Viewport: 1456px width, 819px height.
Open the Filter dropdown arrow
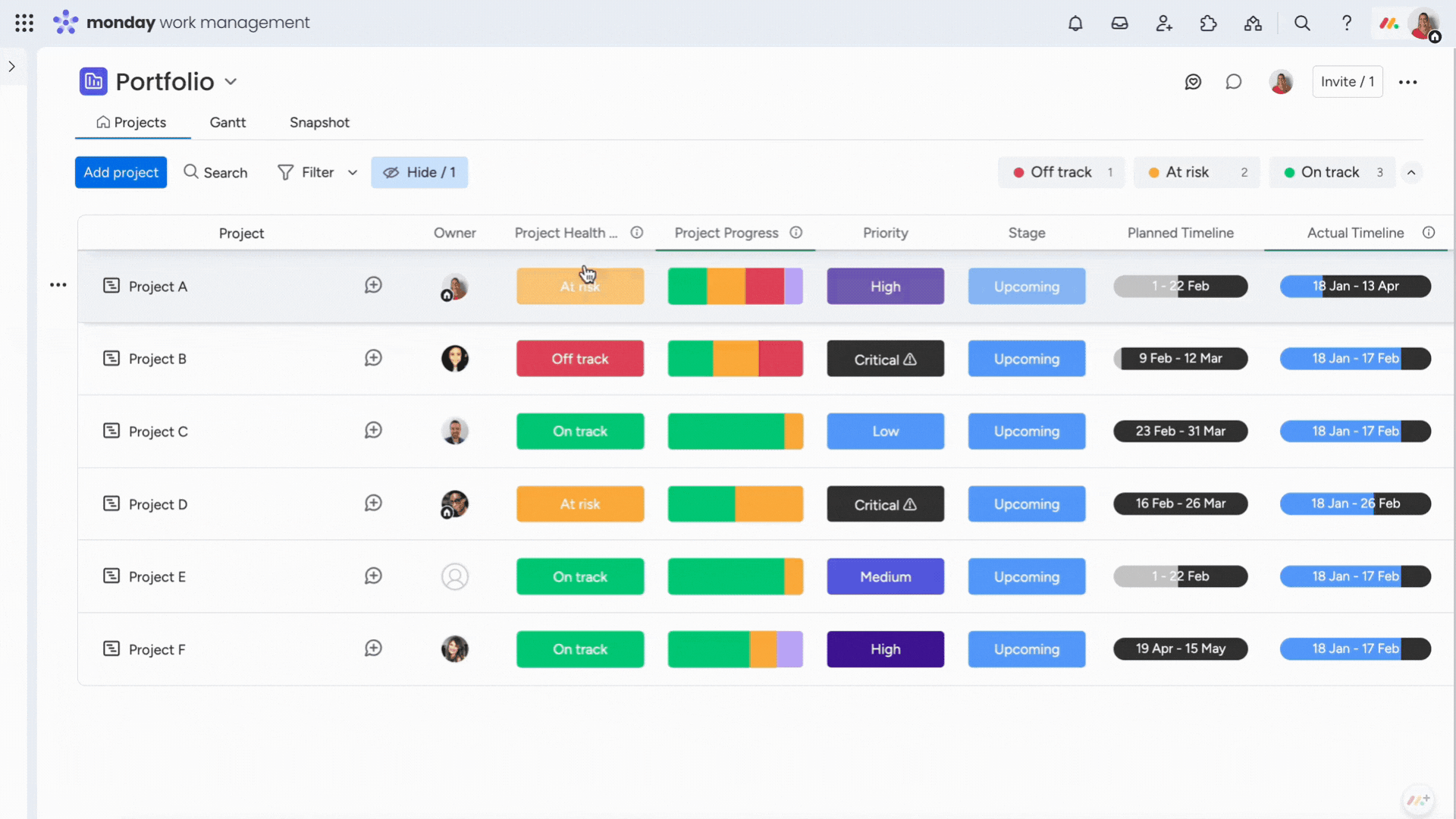[x=353, y=172]
